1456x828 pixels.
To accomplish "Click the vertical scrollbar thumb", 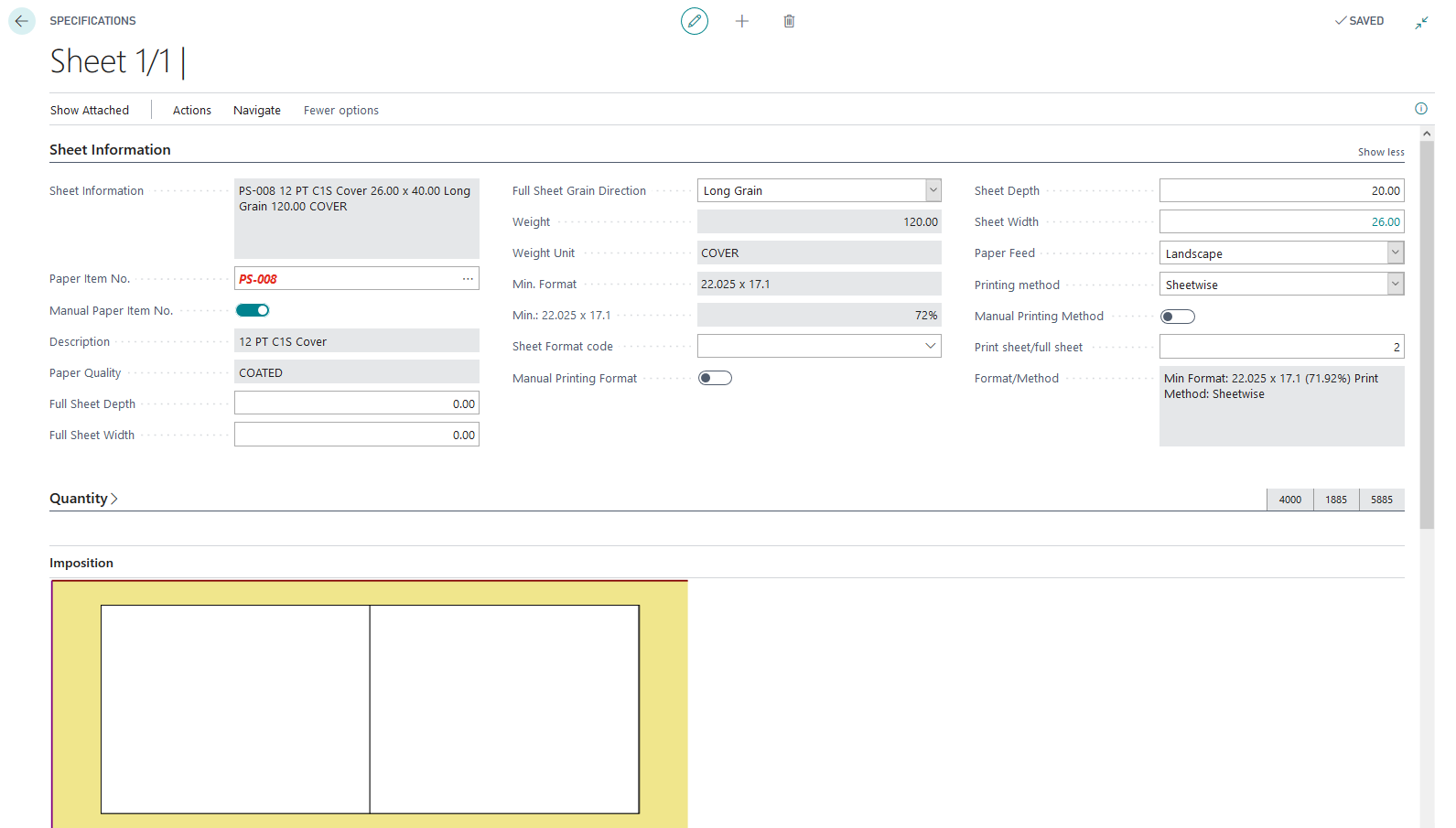I will point(1427,335).
